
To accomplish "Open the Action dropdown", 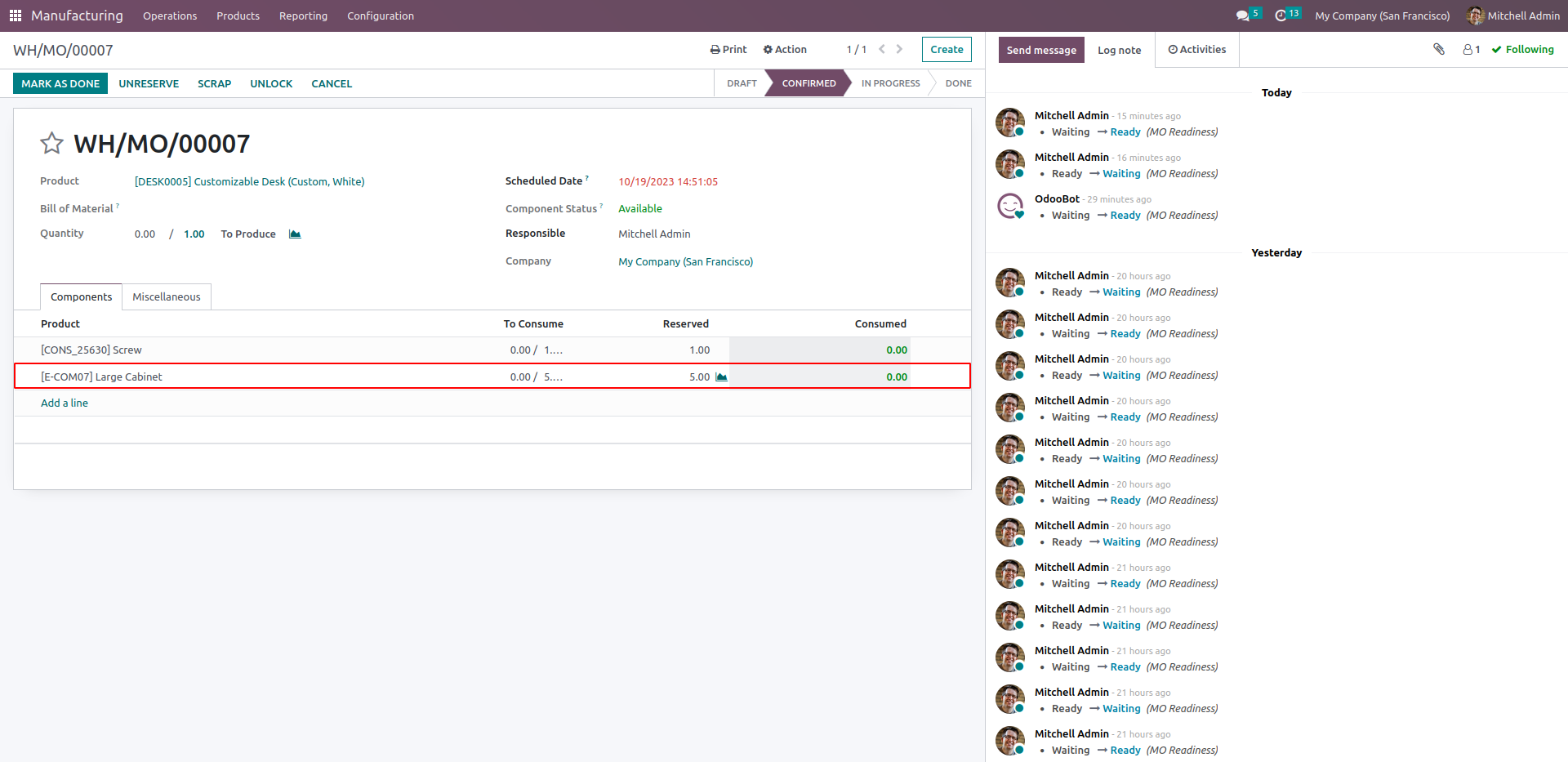I will (x=785, y=49).
